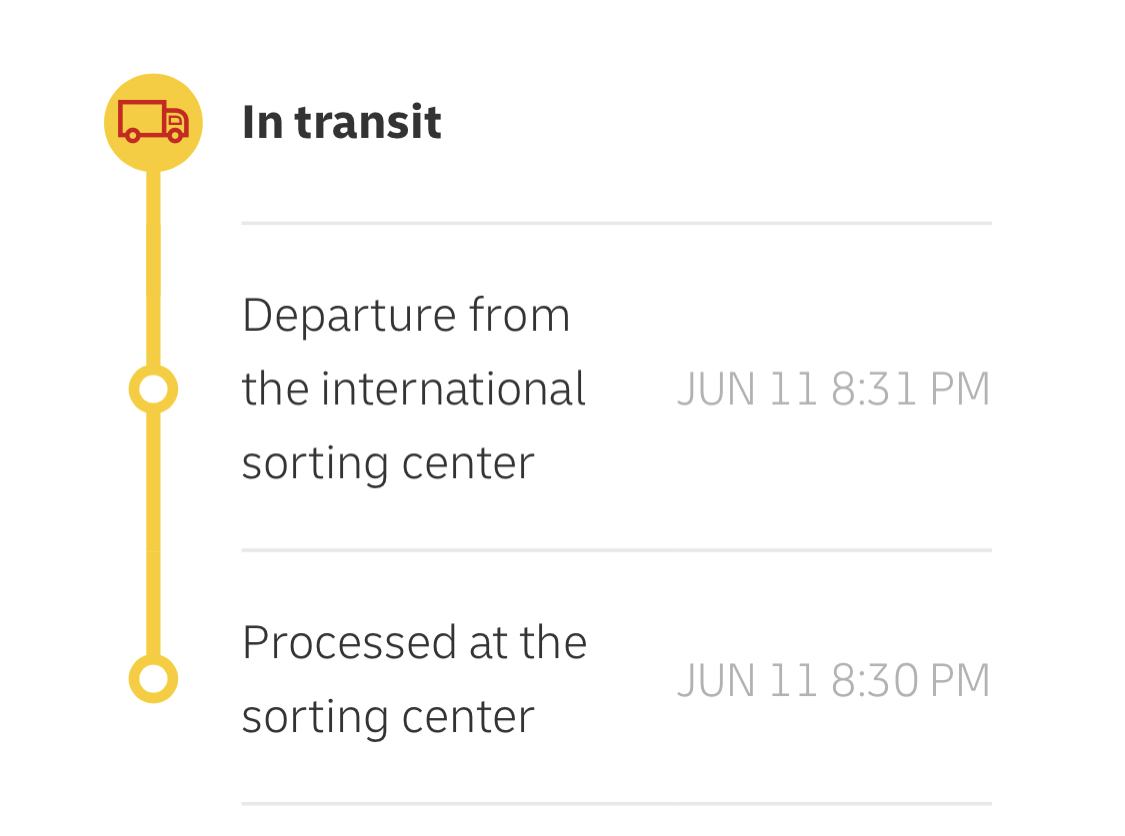Tap "sorting center" line in the Processed entry
Screen dimensions: 1125x836
388,717
